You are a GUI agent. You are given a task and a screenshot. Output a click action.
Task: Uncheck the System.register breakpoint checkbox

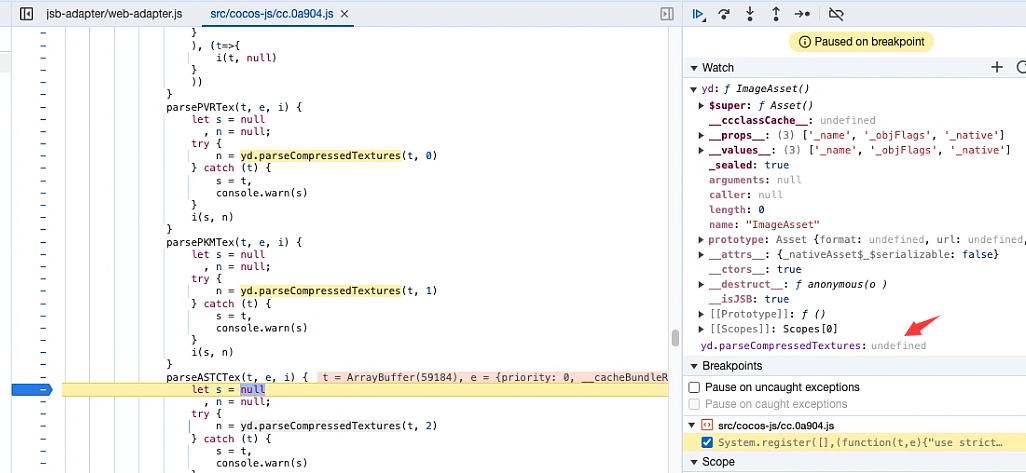(x=707, y=443)
